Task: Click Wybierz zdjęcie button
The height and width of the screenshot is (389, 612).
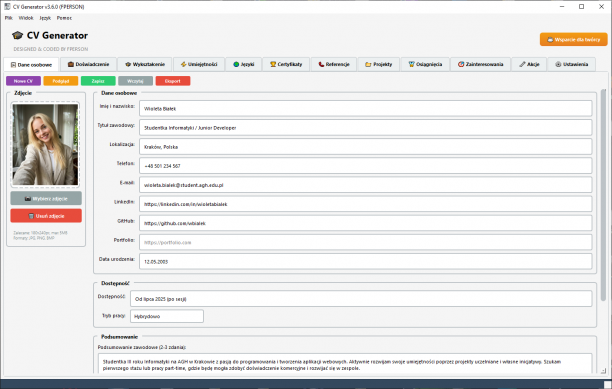Action: 46,199
